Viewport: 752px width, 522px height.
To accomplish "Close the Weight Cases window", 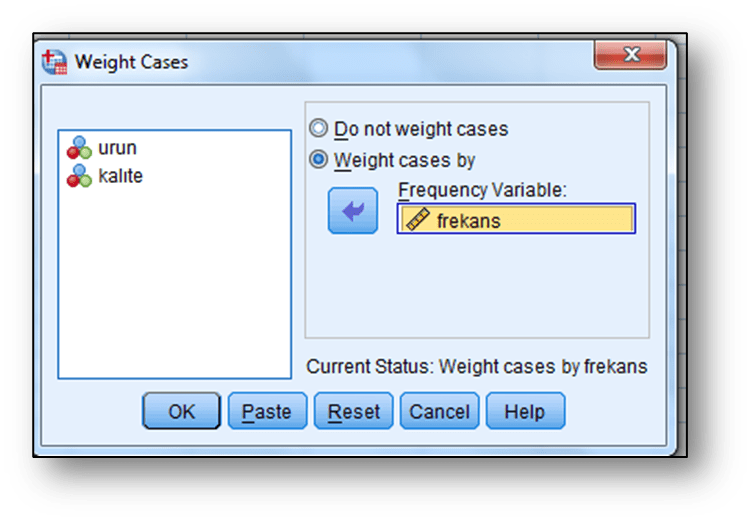I will tap(630, 53).
